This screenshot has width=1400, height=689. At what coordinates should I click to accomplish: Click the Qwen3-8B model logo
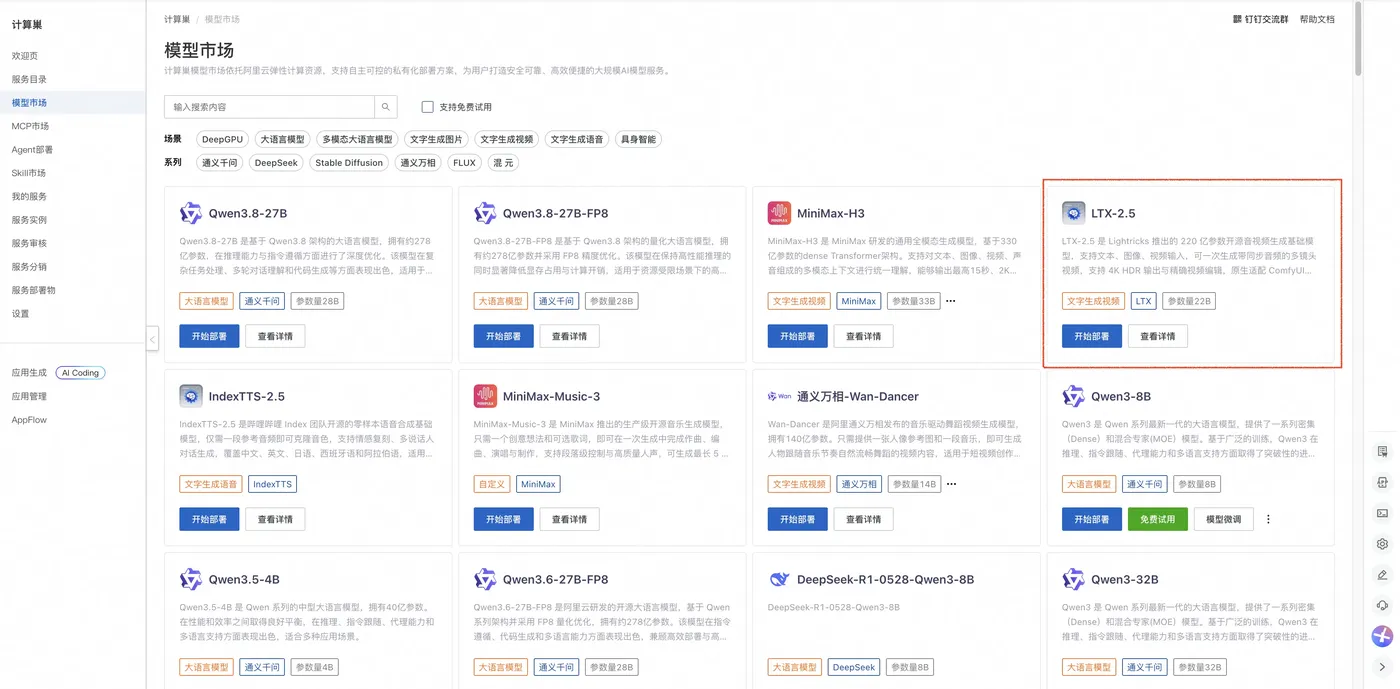(1073, 396)
